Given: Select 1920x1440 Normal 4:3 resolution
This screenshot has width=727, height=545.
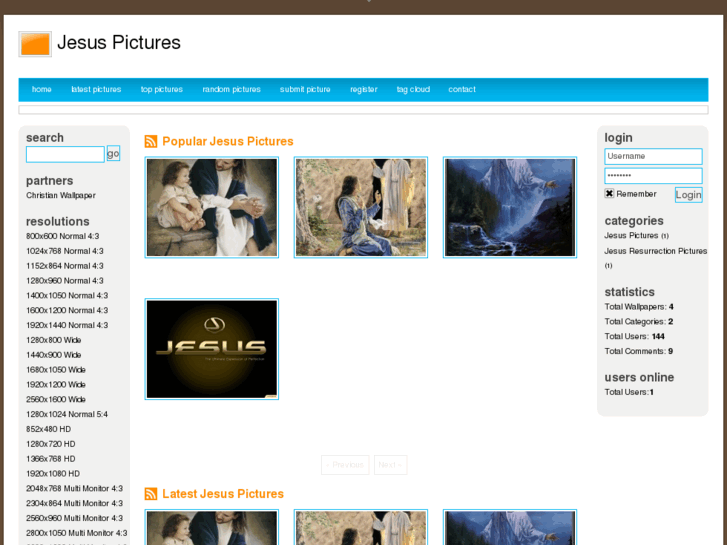Looking at the screenshot, I should (x=67, y=325).
